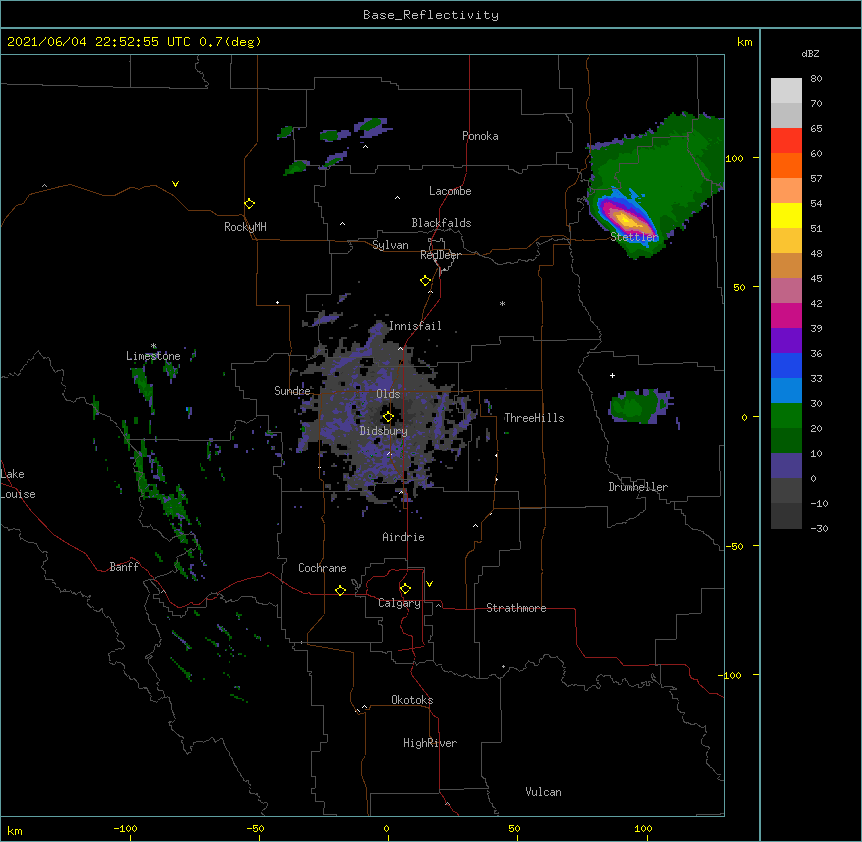
Task: Pick the purple 36–39 dBZ legend band
Action: pos(786,341)
